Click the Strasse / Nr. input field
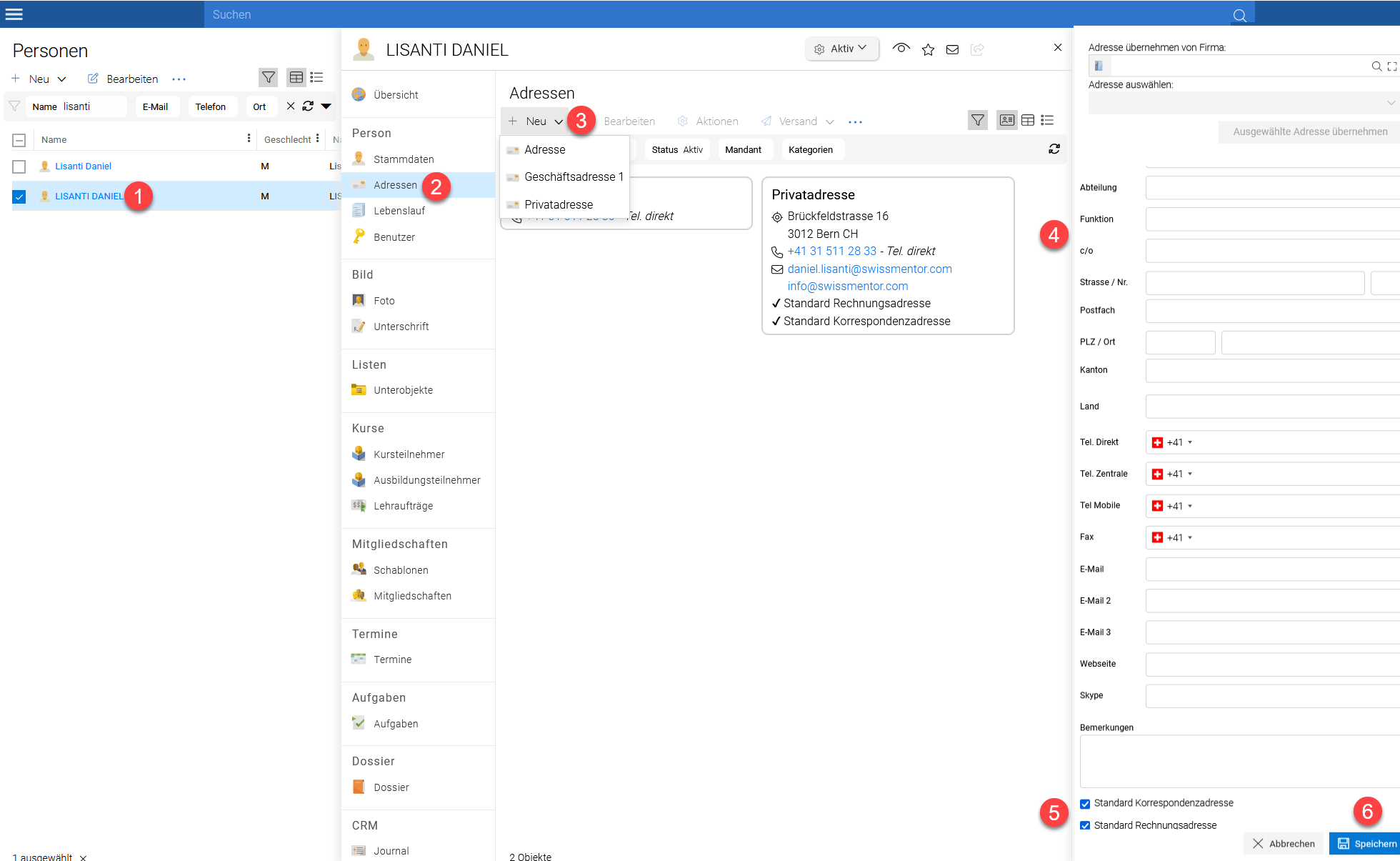The image size is (1400, 861). pos(1255,283)
